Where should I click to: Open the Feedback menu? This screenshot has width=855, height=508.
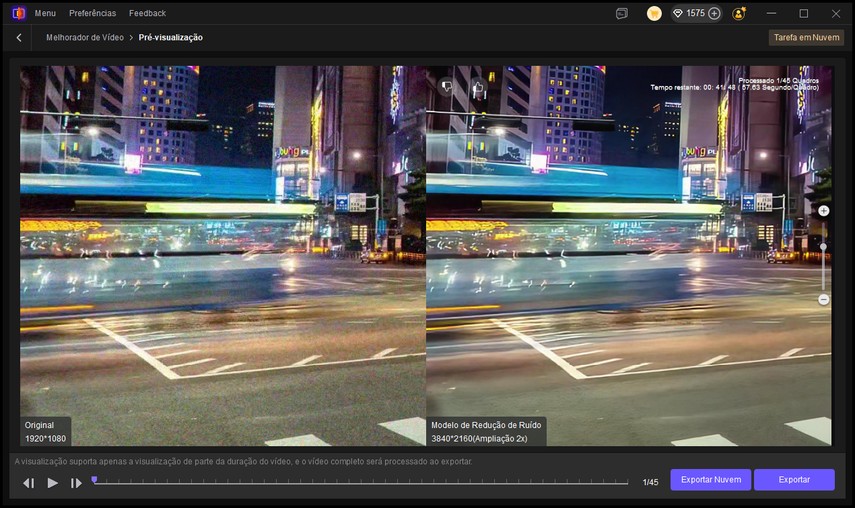pyautogui.click(x=147, y=13)
